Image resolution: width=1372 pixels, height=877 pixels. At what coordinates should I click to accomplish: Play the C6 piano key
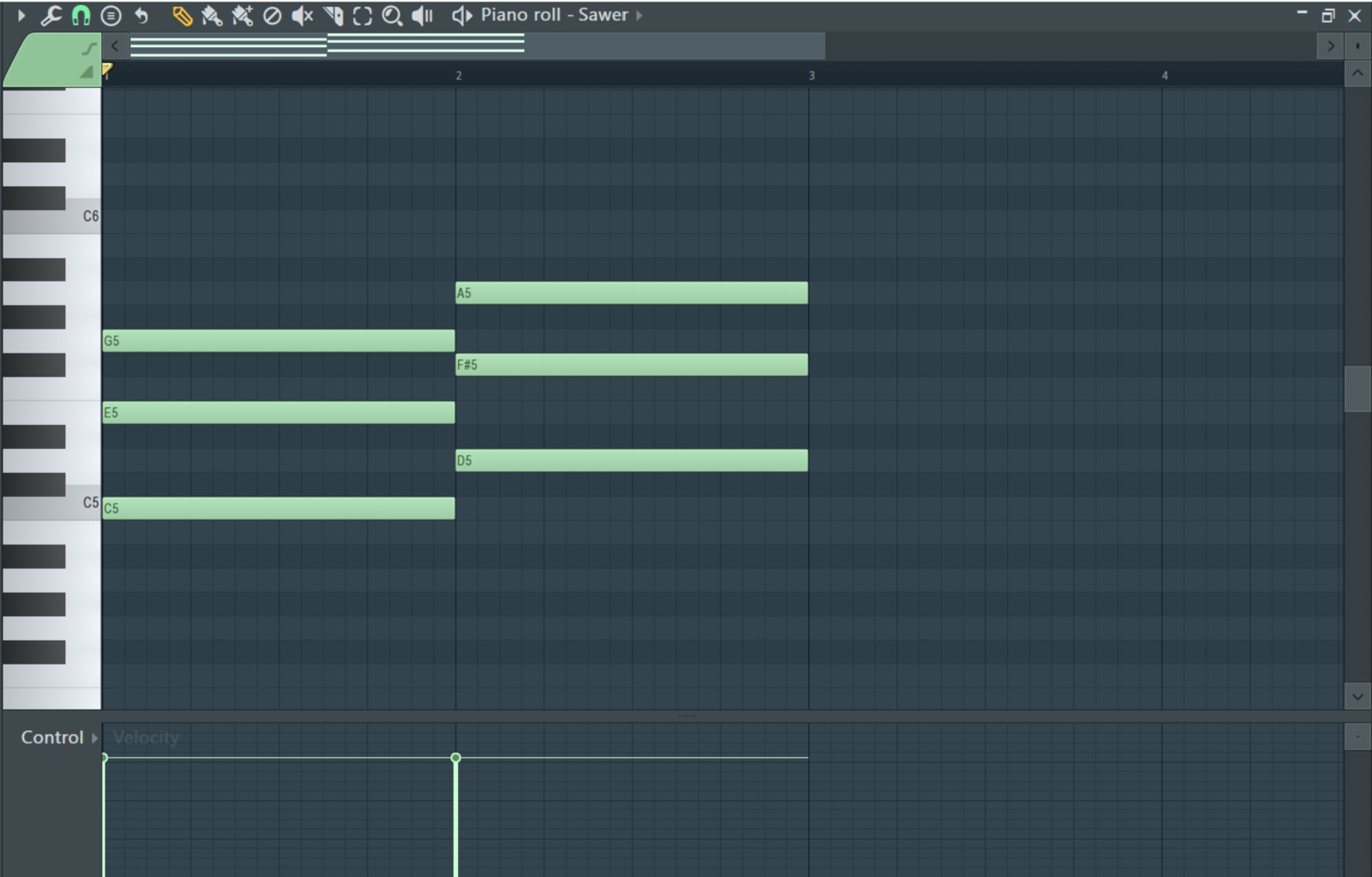click(x=83, y=217)
